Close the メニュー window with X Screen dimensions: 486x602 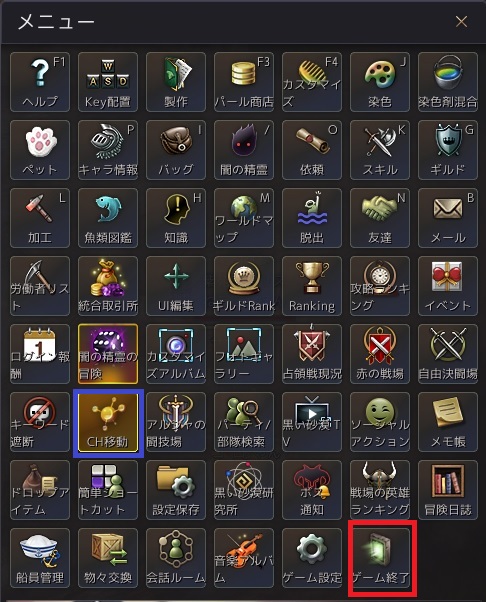[461, 22]
